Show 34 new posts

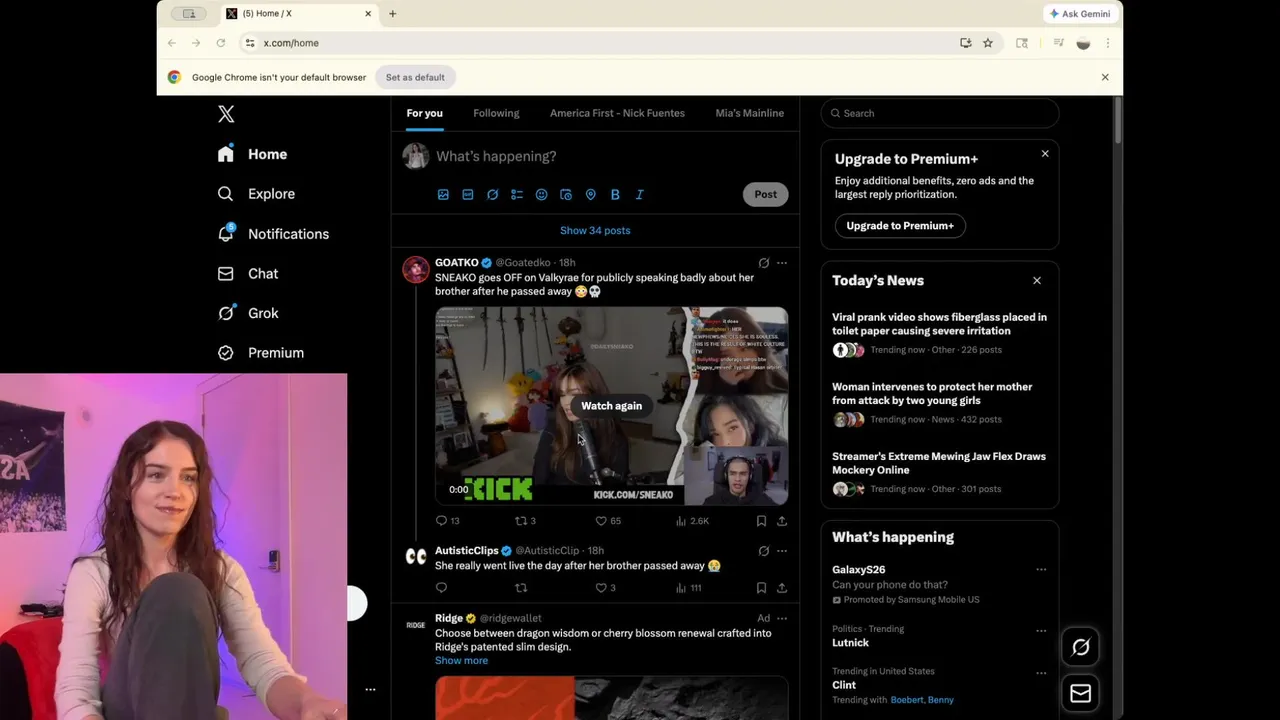tap(595, 231)
